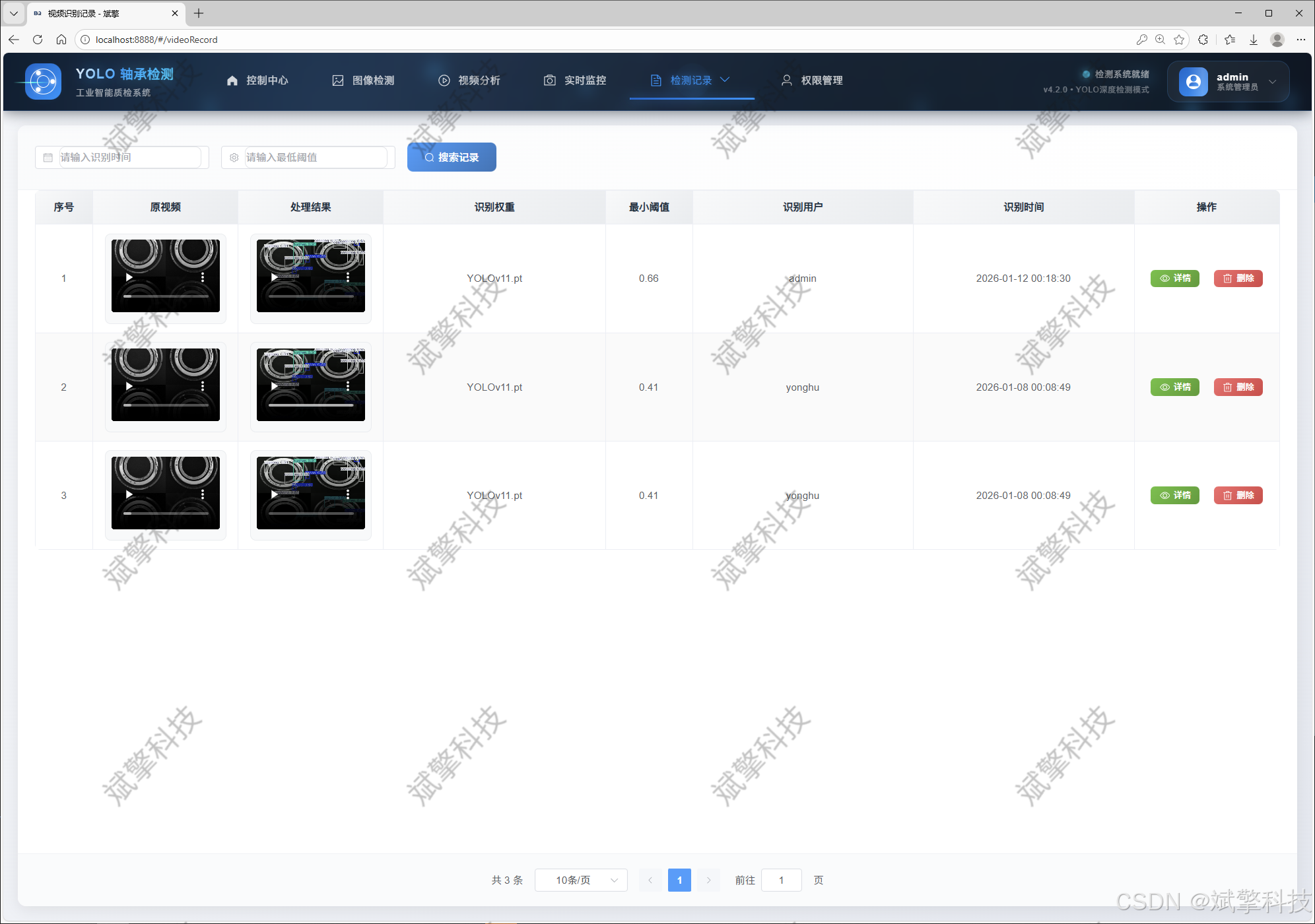This screenshot has width=1315, height=924.
Task: Expand the 检测记录 dropdown menu
Action: pyautogui.click(x=691, y=81)
